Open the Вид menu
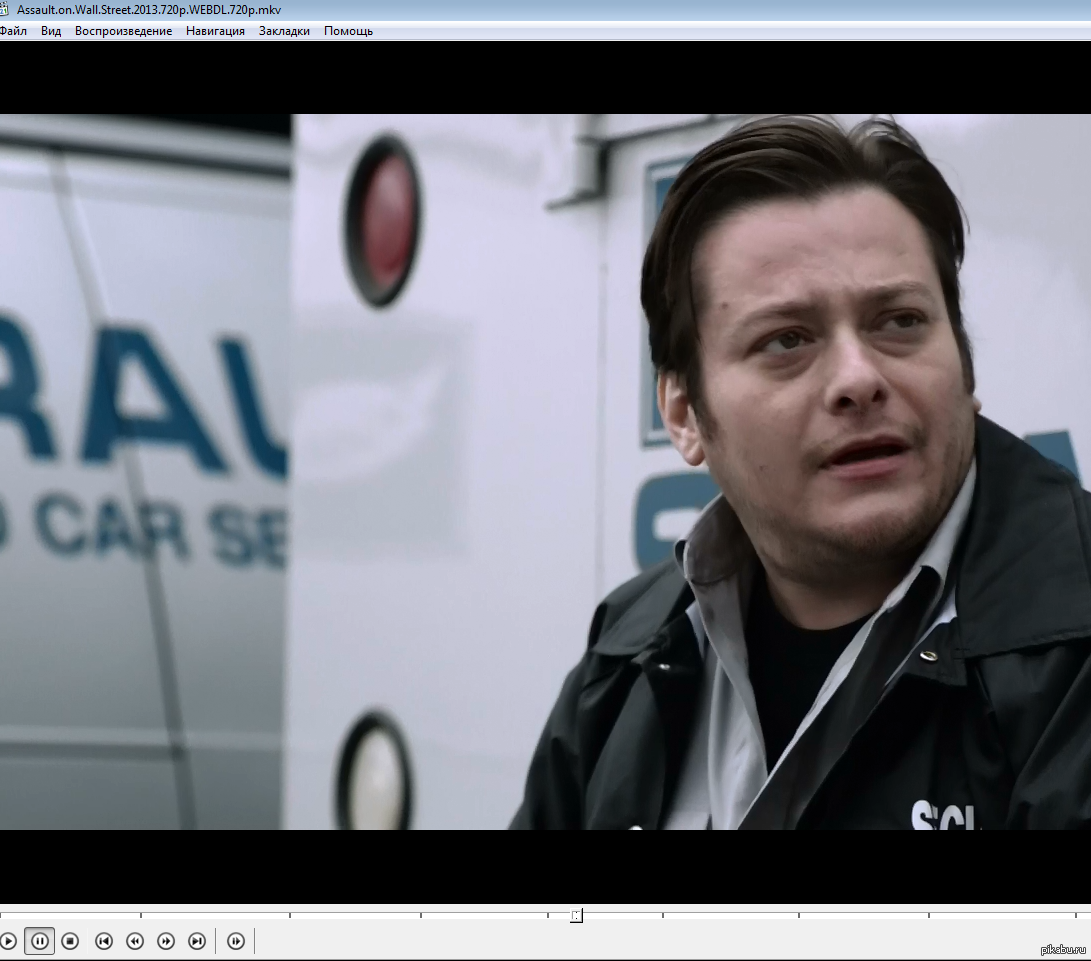 51,31
